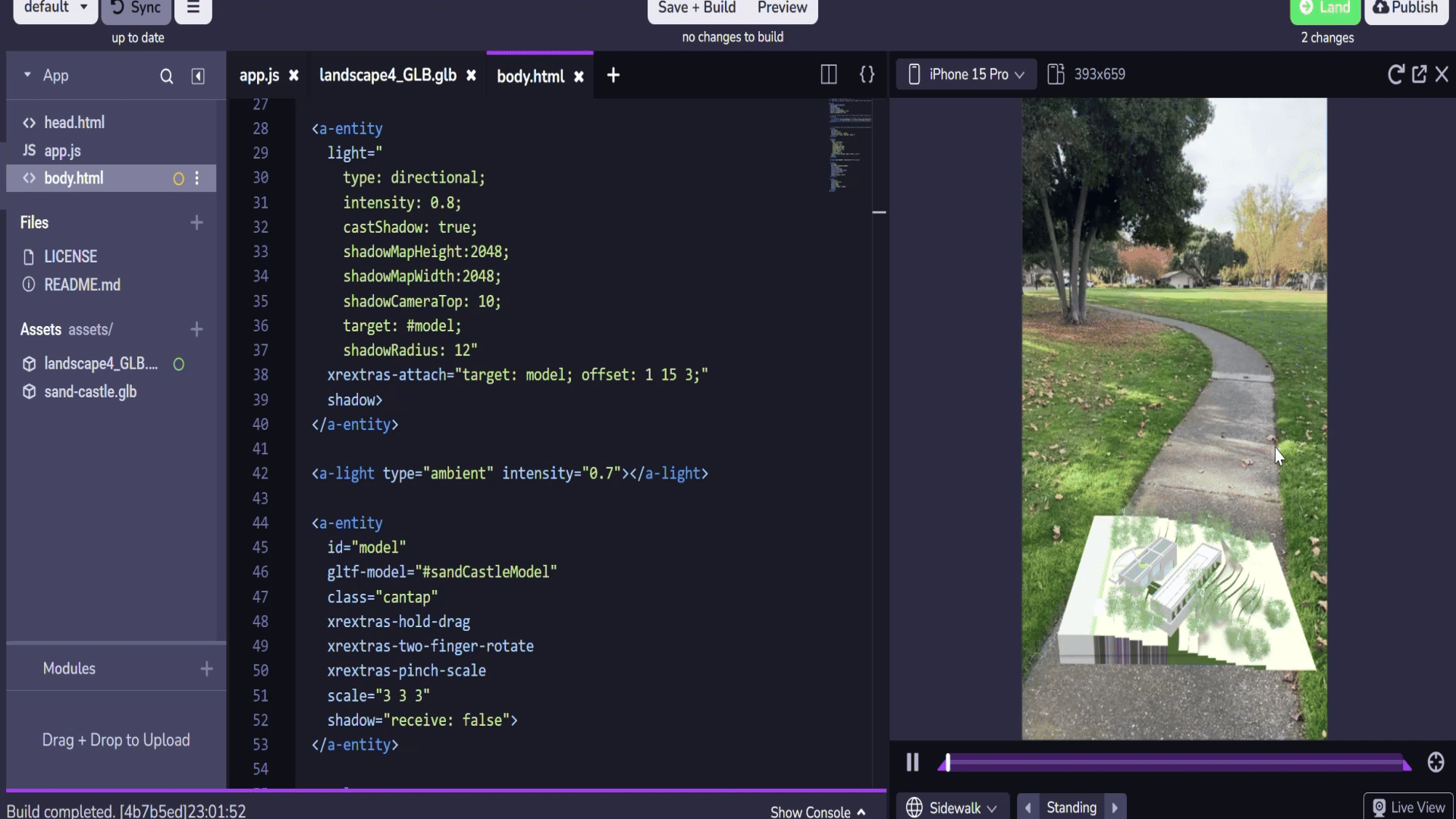The image size is (1456, 819).
Task: Click the curly braces format icon
Action: point(867,74)
